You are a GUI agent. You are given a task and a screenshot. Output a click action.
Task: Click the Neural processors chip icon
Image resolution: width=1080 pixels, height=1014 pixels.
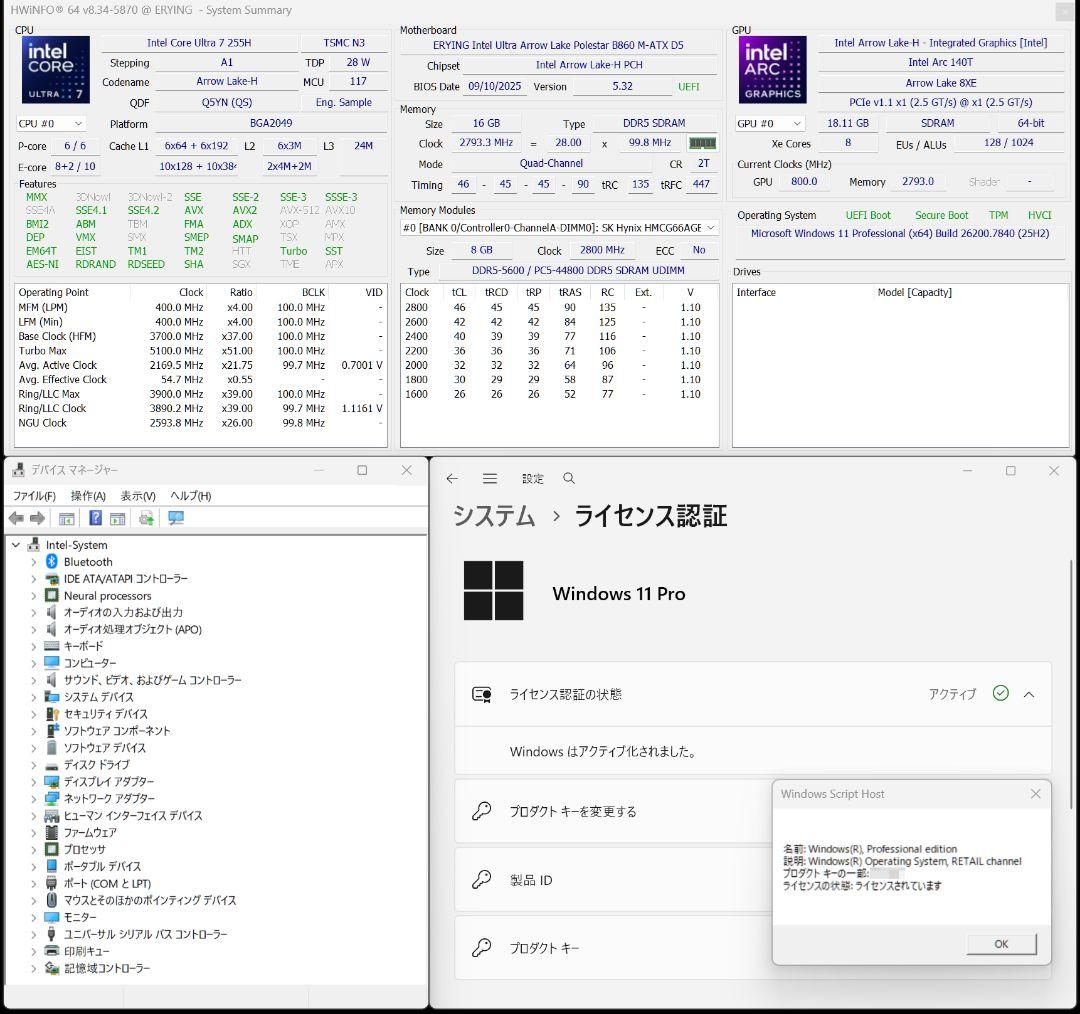(52, 595)
